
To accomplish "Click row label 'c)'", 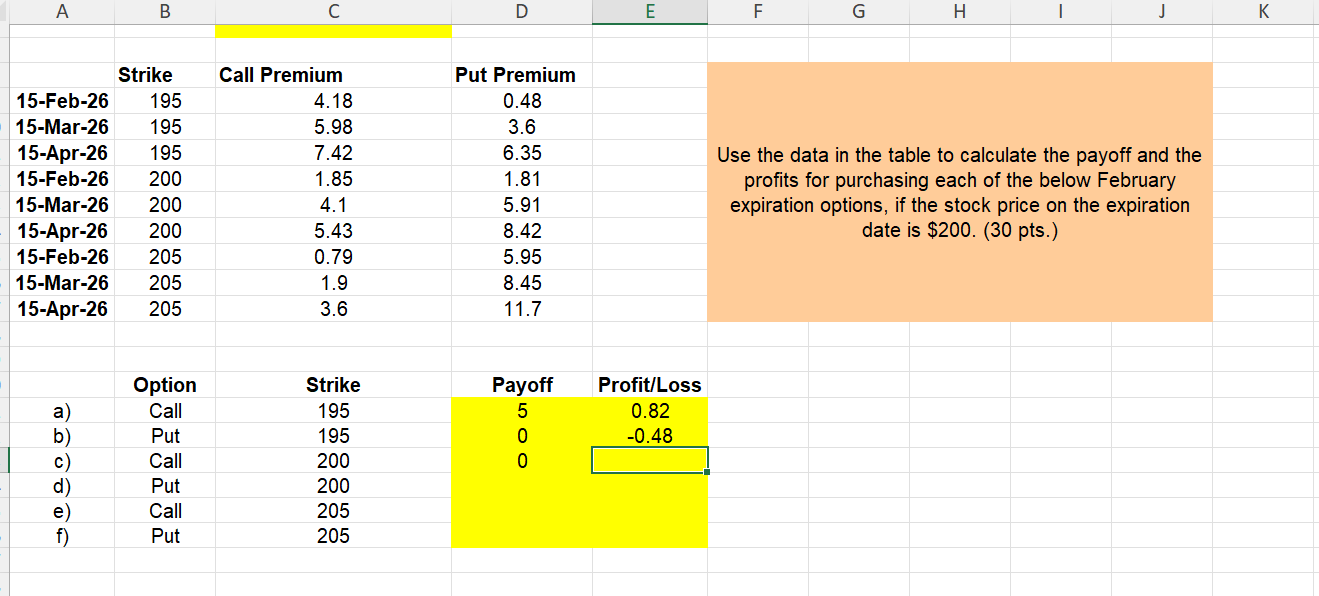I will point(62,460).
